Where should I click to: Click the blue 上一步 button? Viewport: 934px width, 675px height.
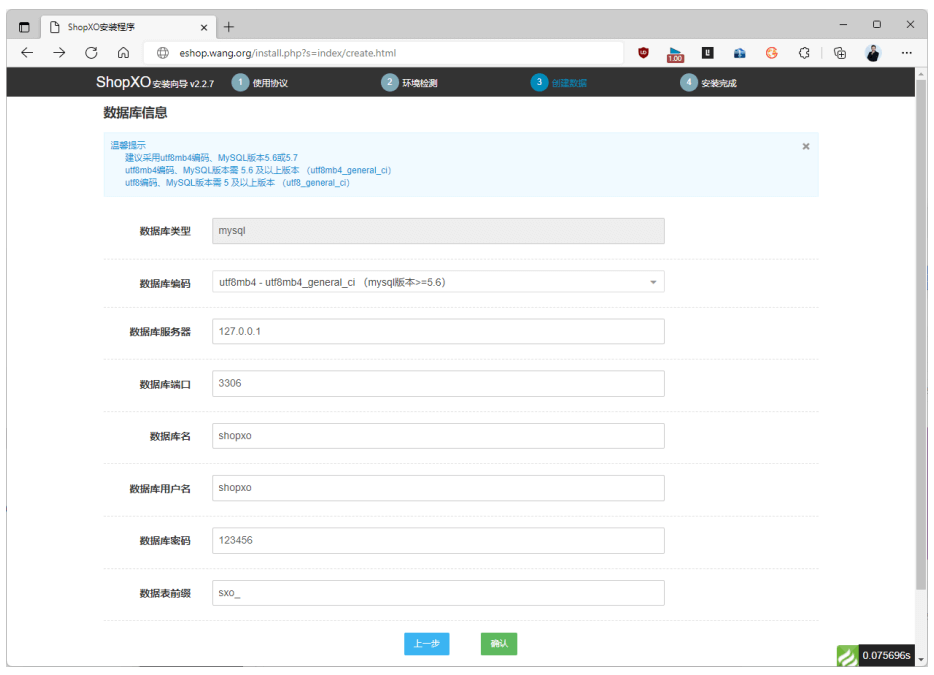[426, 644]
